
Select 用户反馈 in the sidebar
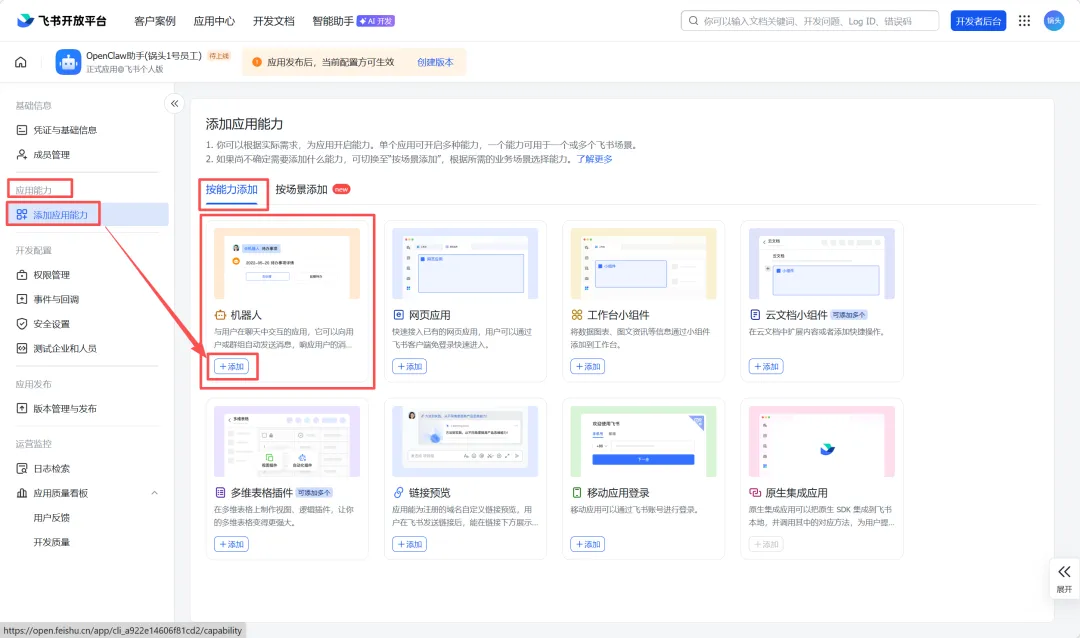[x=52, y=517]
